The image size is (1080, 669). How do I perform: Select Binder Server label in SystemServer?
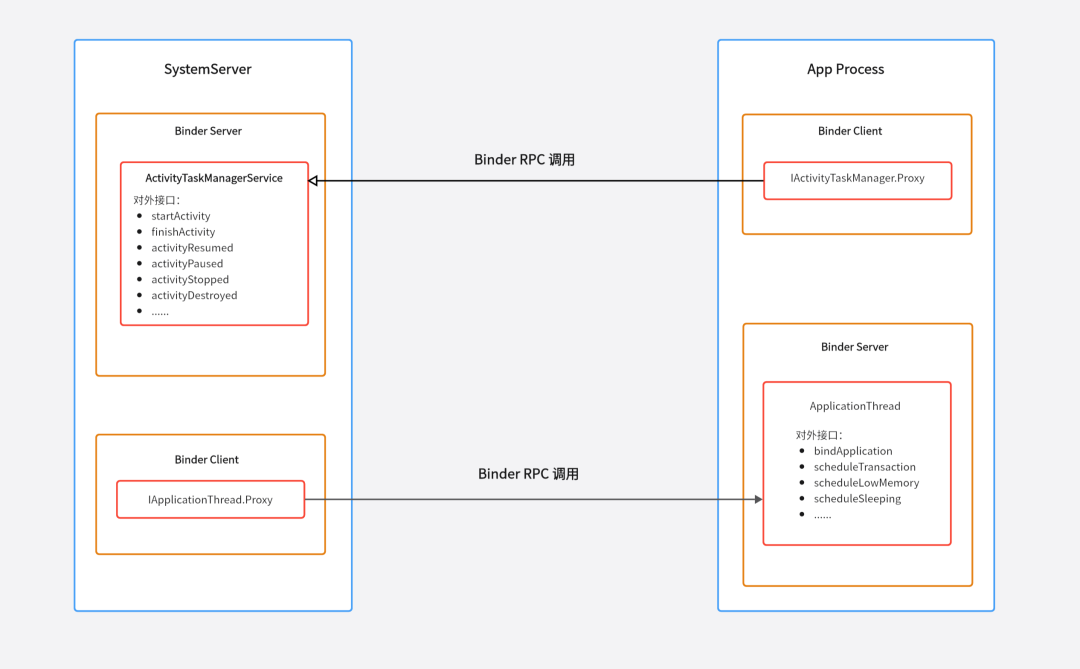[208, 131]
